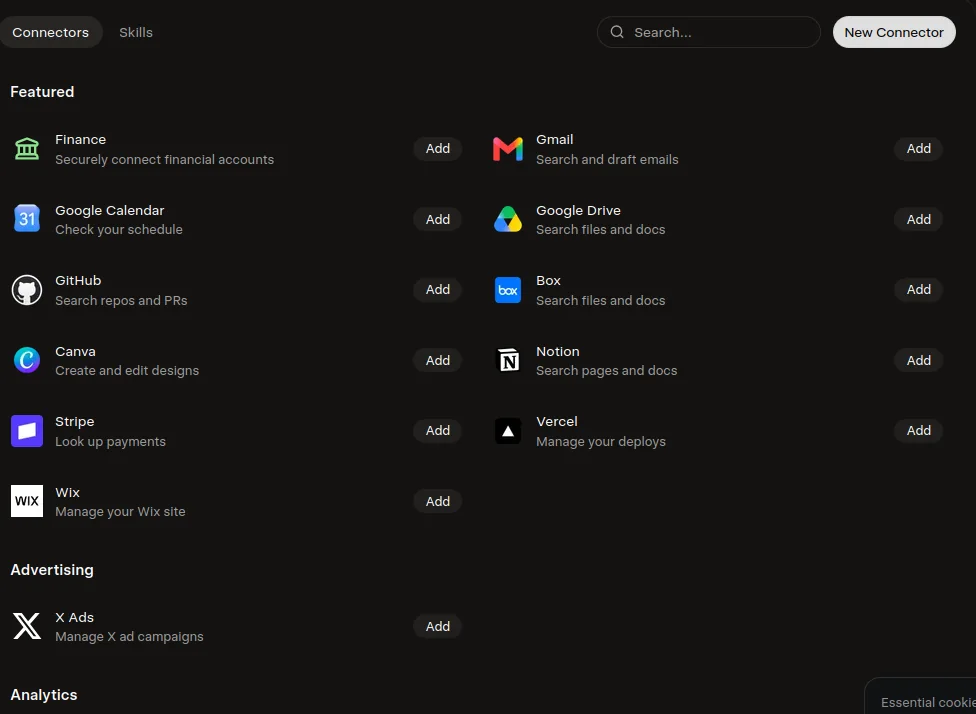The width and height of the screenshot is (976, 714).
Task: Add the GitHub connector
Action: 438,289
